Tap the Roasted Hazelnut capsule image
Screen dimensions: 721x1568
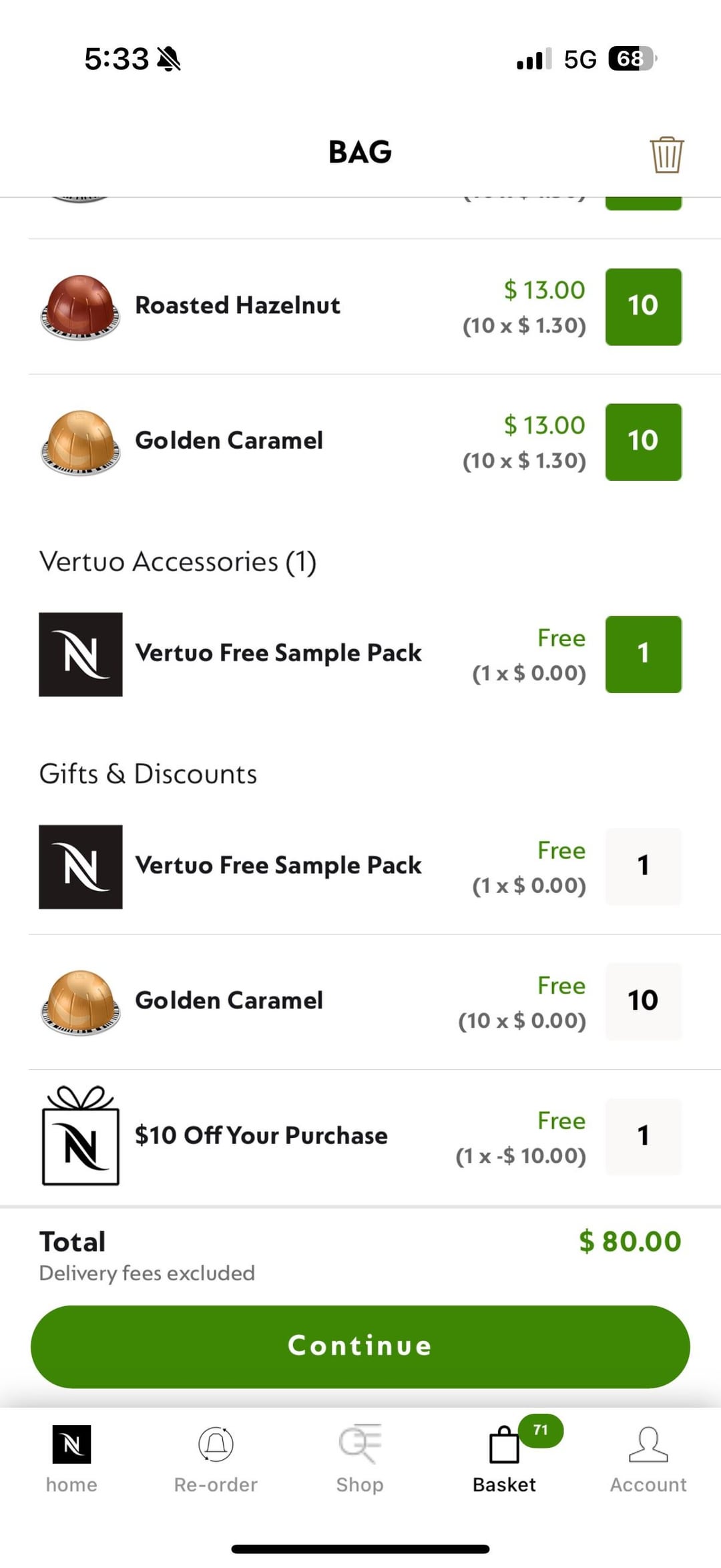(x=81, y=307)
